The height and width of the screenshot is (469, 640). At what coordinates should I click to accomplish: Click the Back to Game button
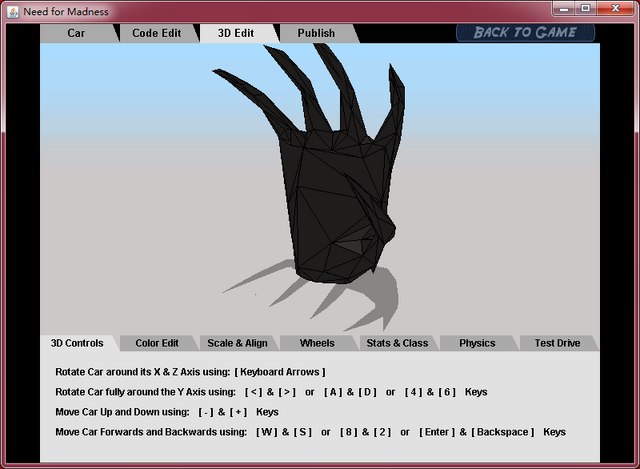pos(525,33)
